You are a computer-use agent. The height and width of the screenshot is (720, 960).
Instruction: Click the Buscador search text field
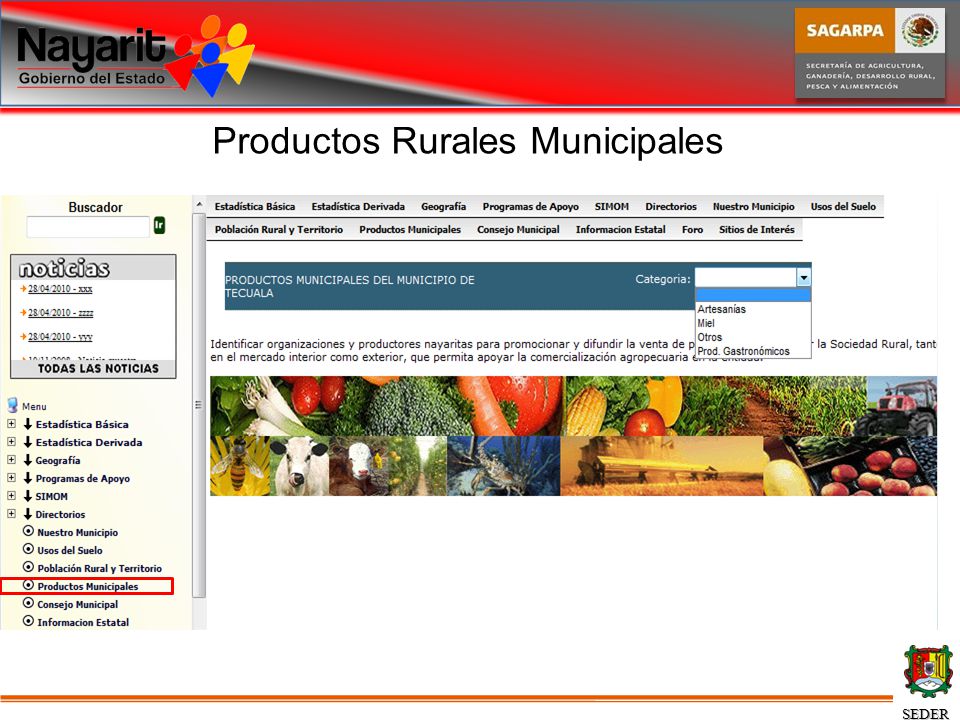[x=88, y=227]
